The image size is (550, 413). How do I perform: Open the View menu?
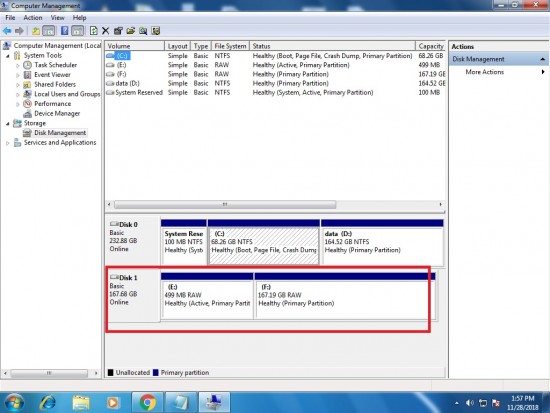[x=57, y=18]
